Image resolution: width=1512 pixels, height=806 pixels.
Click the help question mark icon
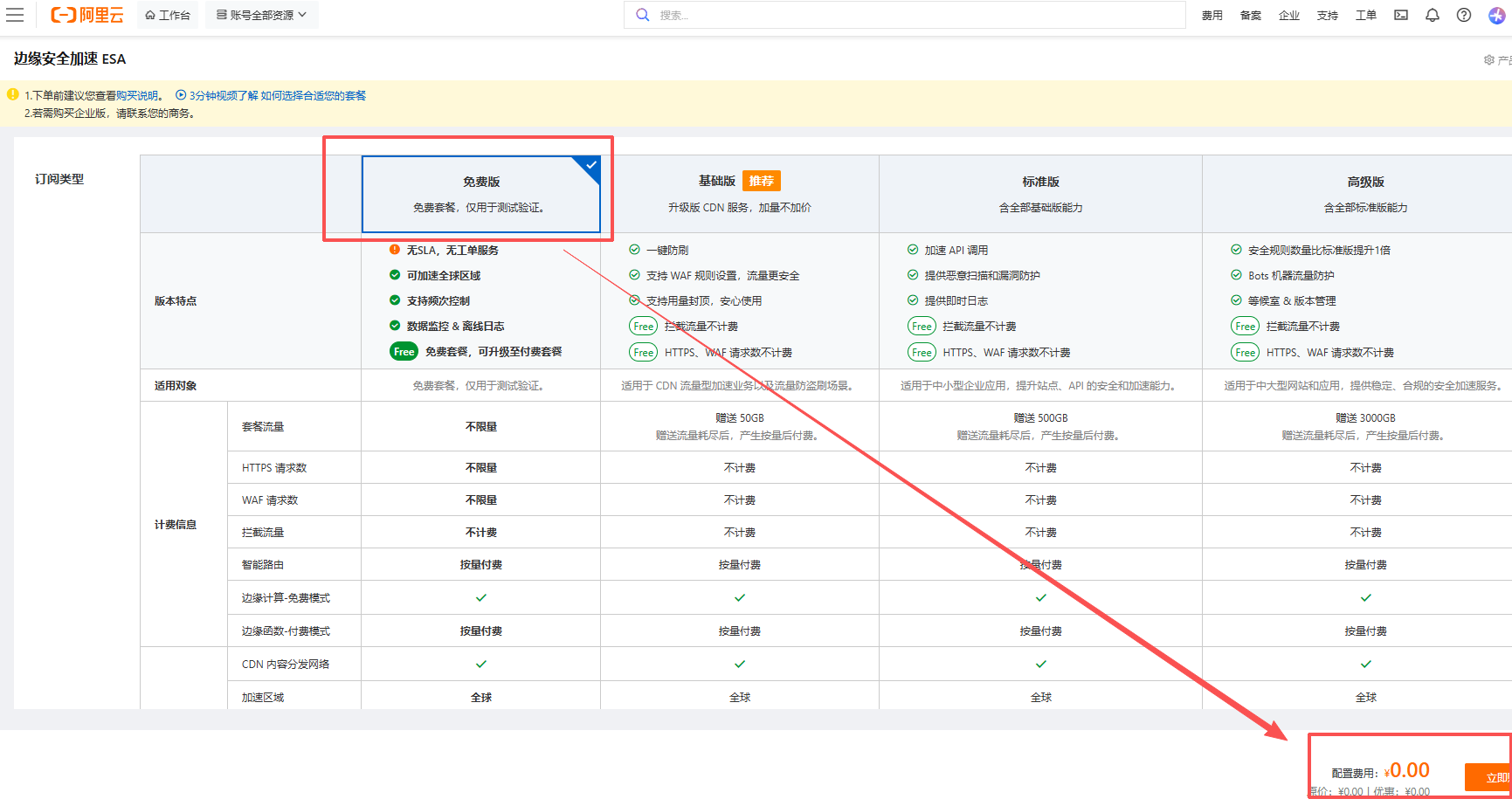click(1464, 15)
